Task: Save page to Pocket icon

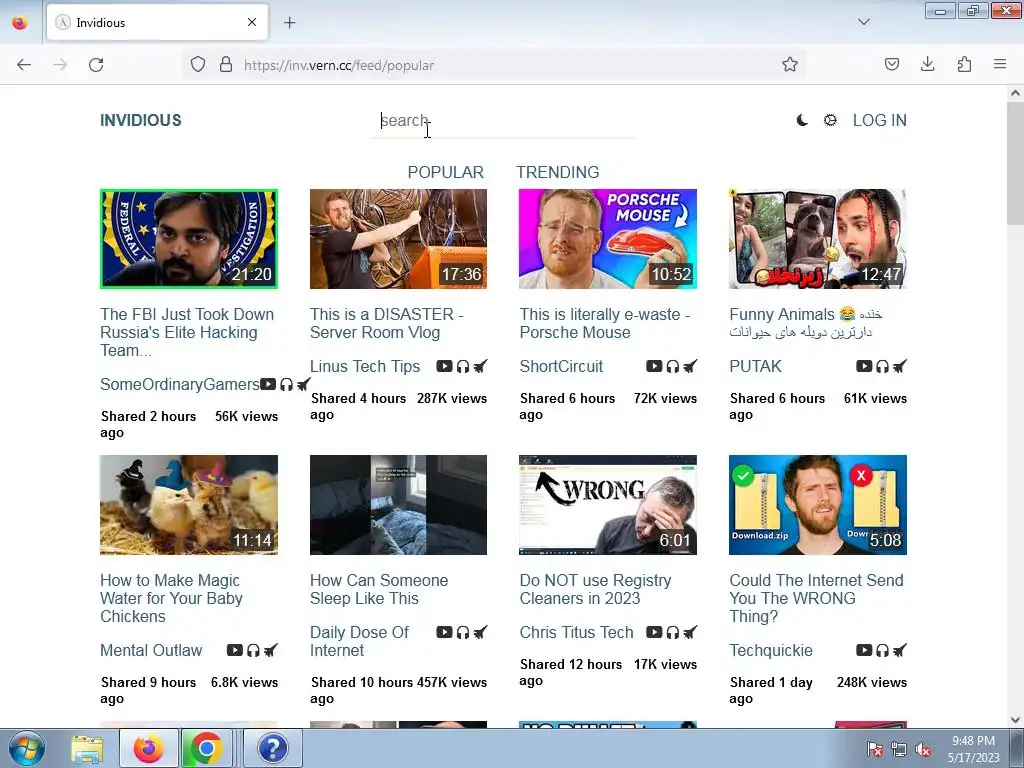Action: coord(892,65)
